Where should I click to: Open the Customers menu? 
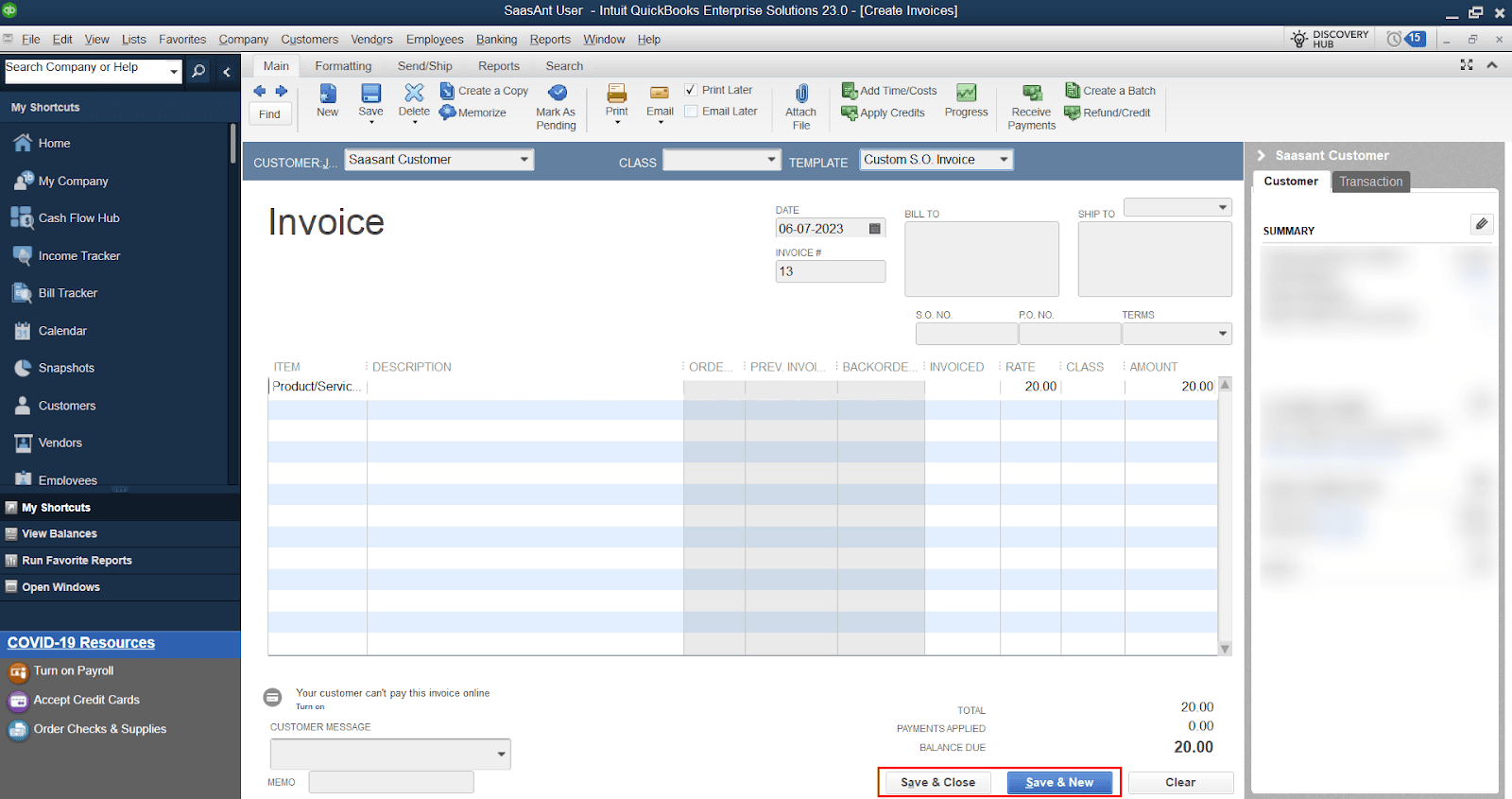[x=309, y=40]
